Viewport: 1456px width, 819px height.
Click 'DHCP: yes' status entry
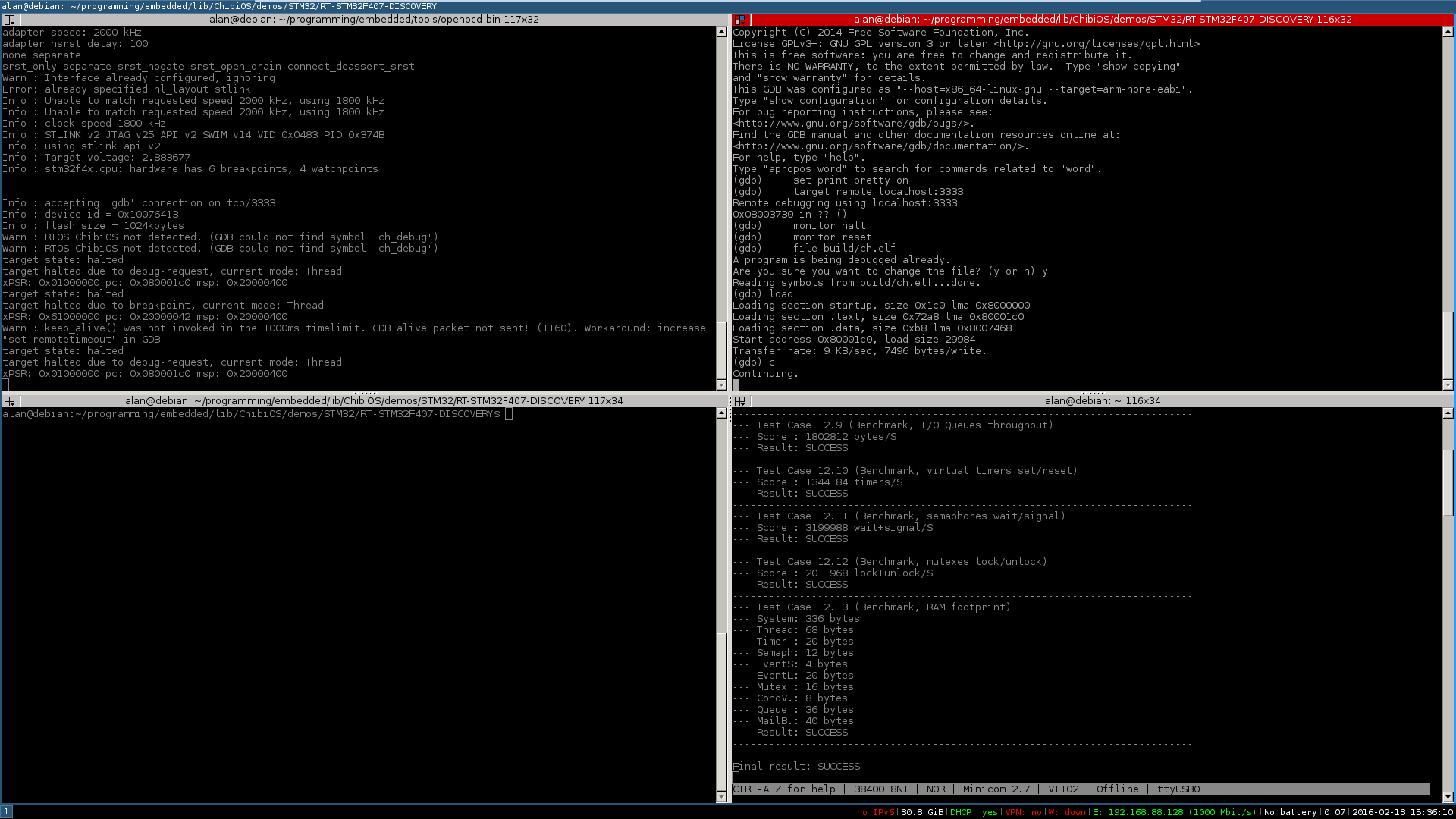click(x=974, y=812)
